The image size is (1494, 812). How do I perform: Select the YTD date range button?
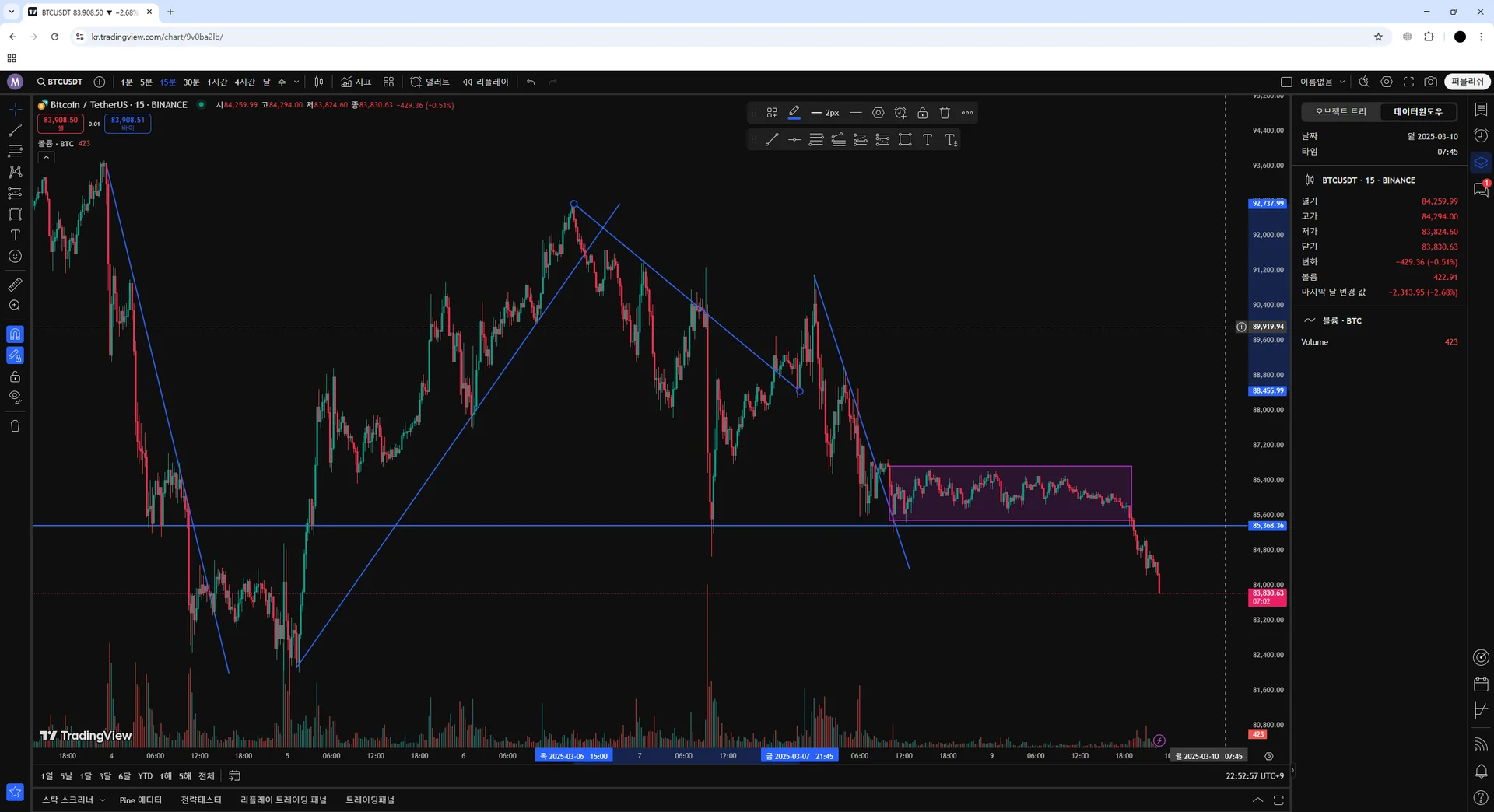tap(146, 776)
